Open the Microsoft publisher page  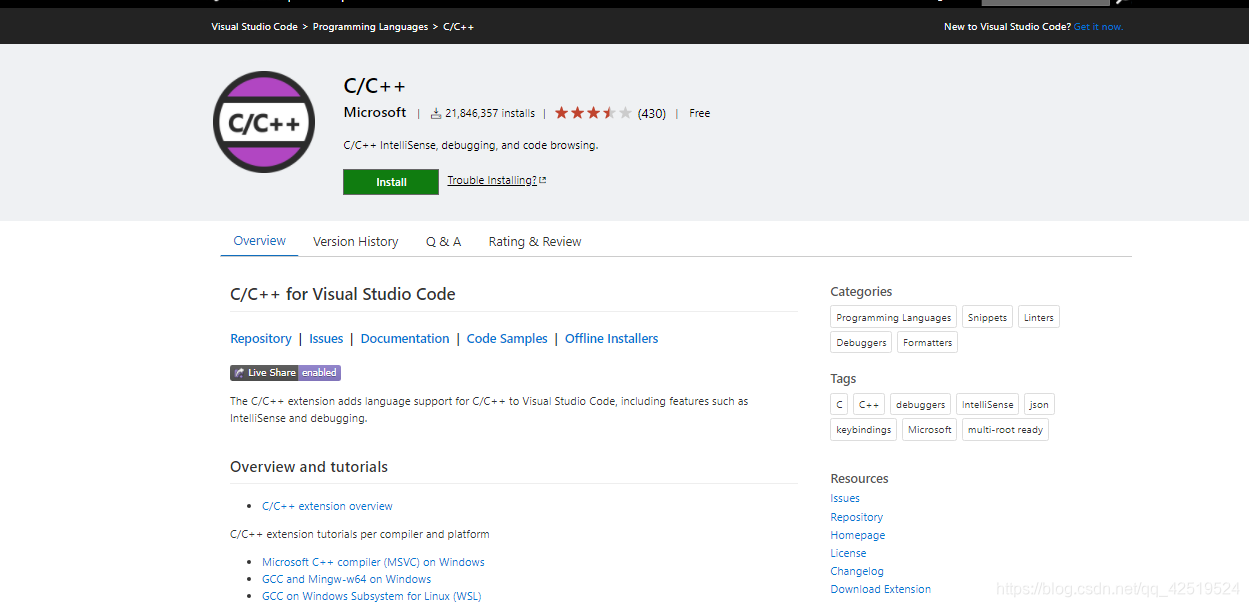(x=375, y=112)
